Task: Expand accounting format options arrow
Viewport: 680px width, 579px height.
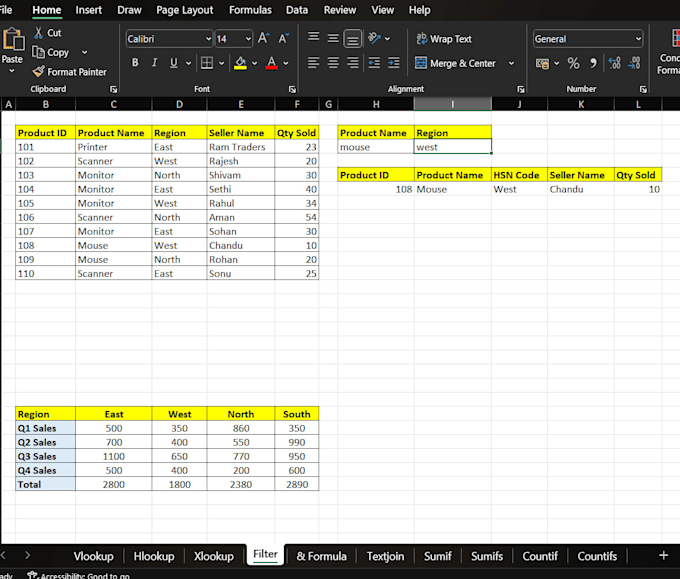Action: 557,64
